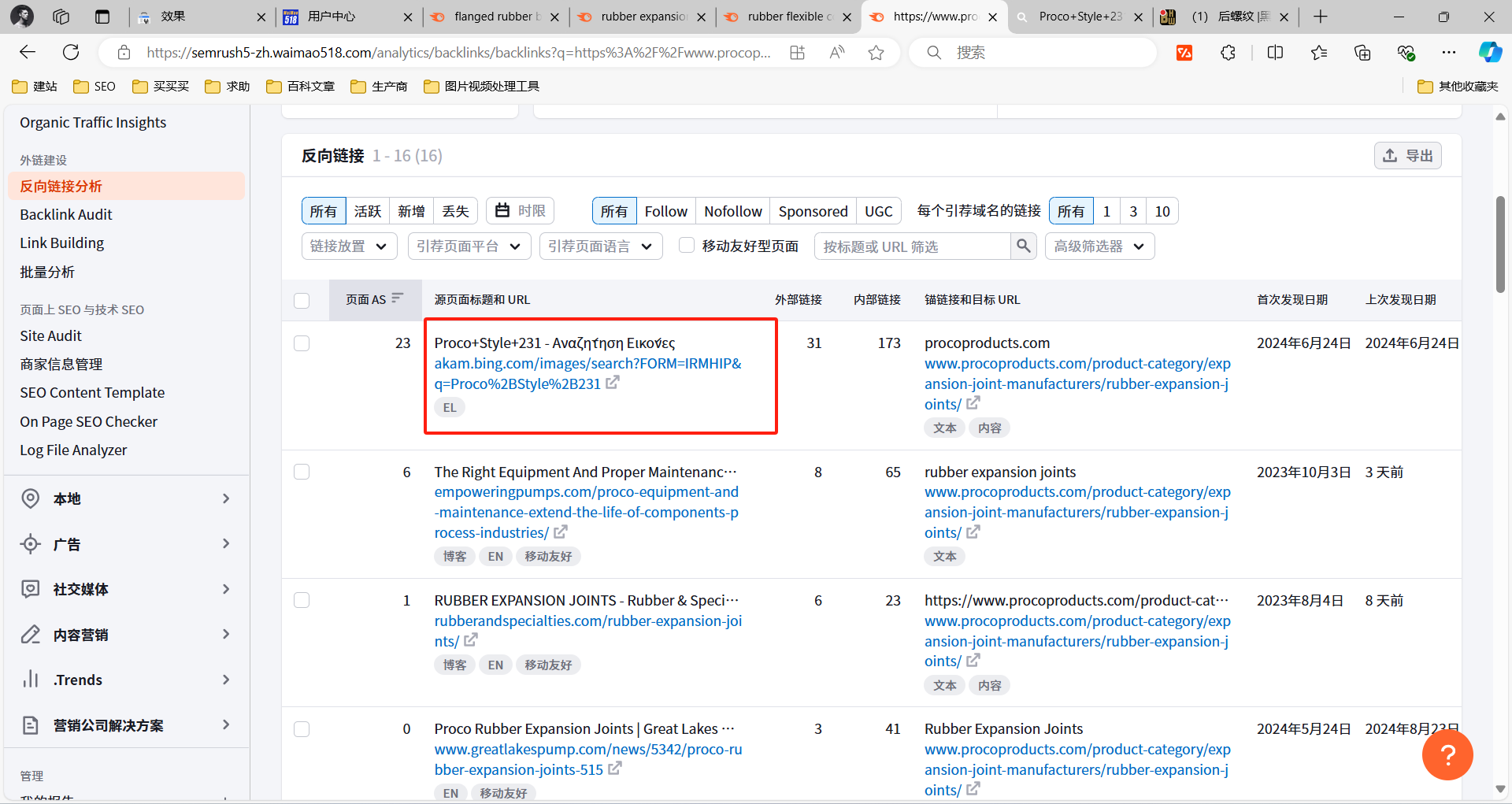This screenshot has width=1512, height=804.
Task: Open 图片视频处理工具 bookmarks folder
Action: (x=481, y=86)
